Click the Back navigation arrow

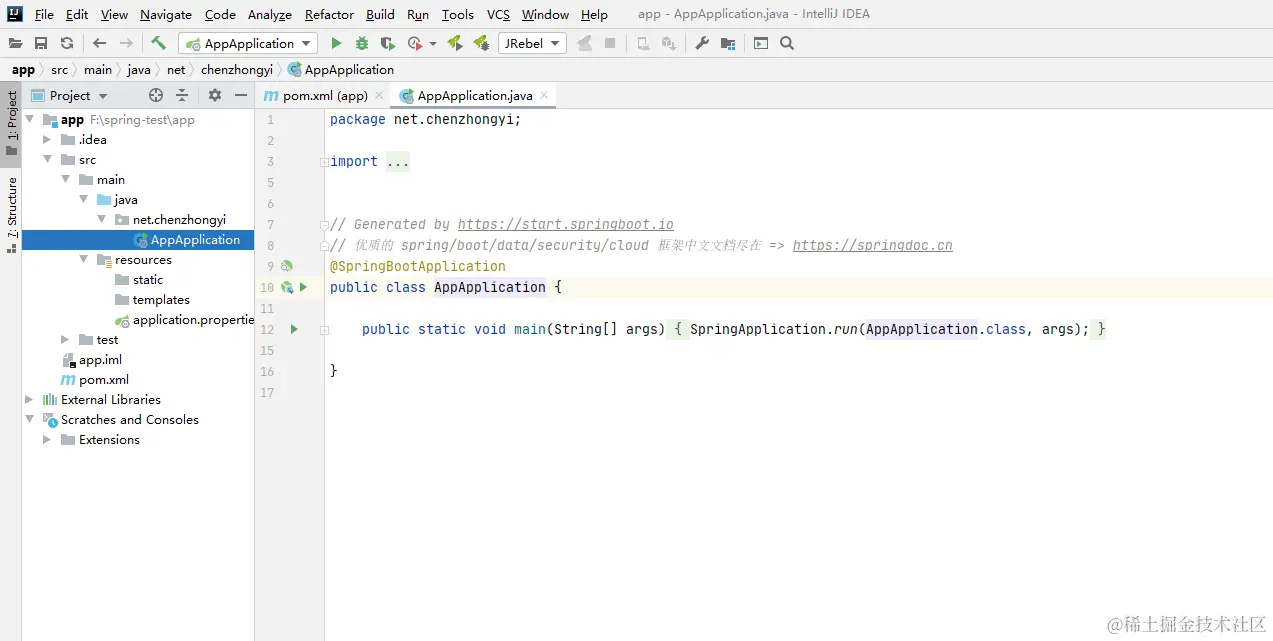point(99,43)
